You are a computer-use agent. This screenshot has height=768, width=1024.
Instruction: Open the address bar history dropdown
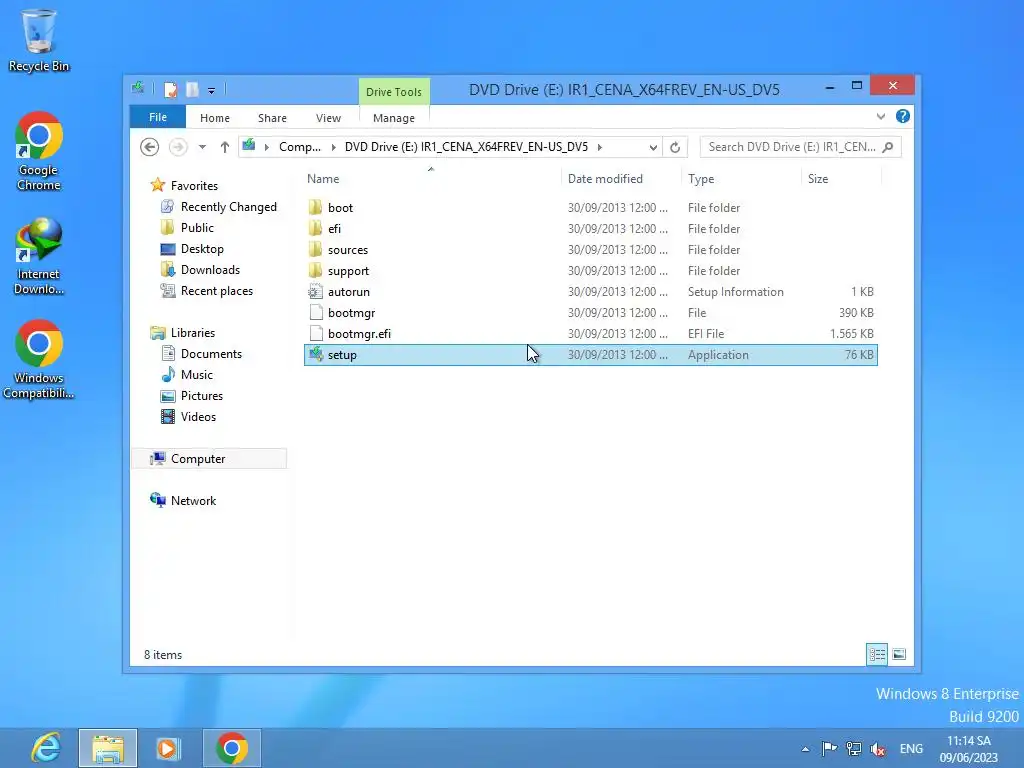coord(653,148)
